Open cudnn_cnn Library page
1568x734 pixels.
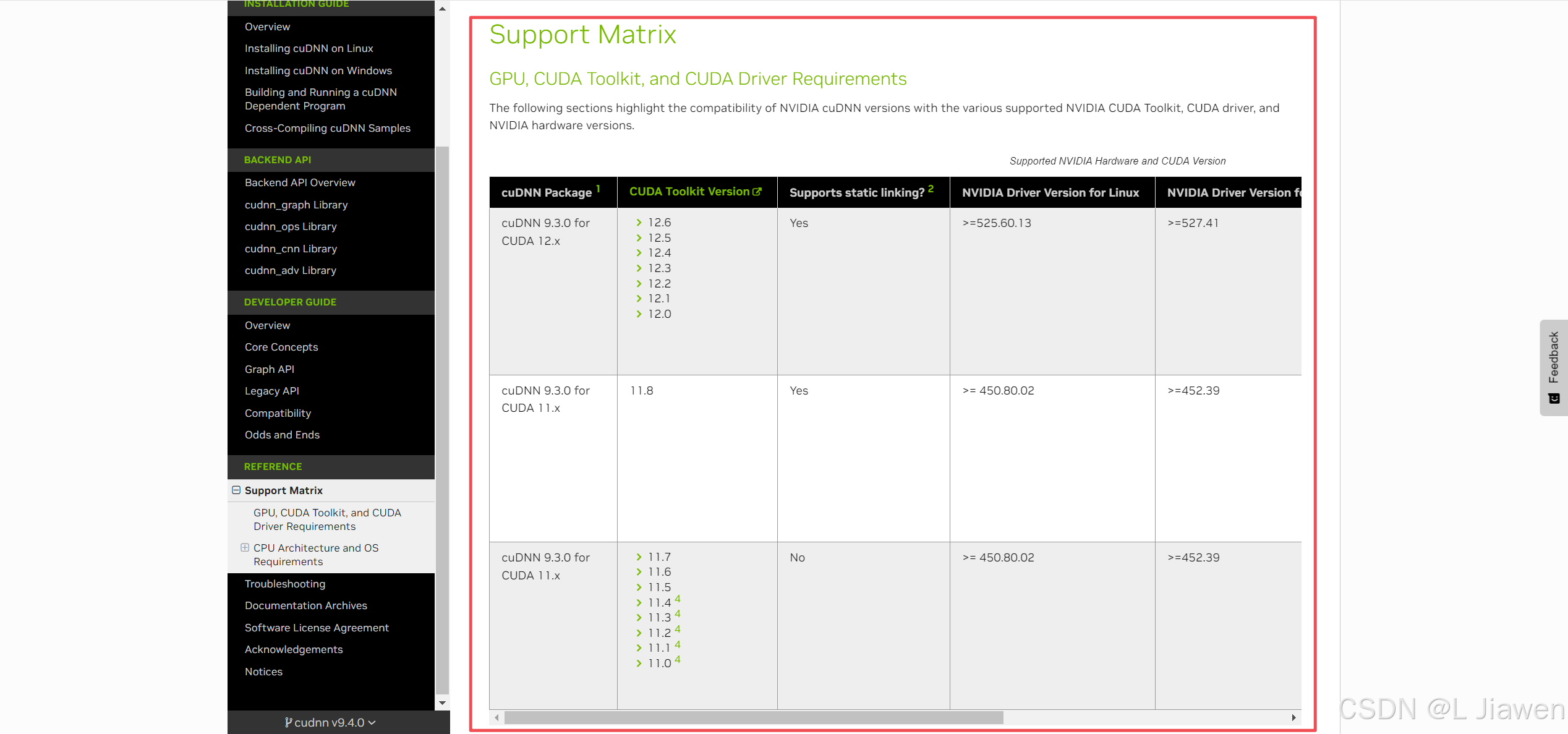[x=291, y=249]
